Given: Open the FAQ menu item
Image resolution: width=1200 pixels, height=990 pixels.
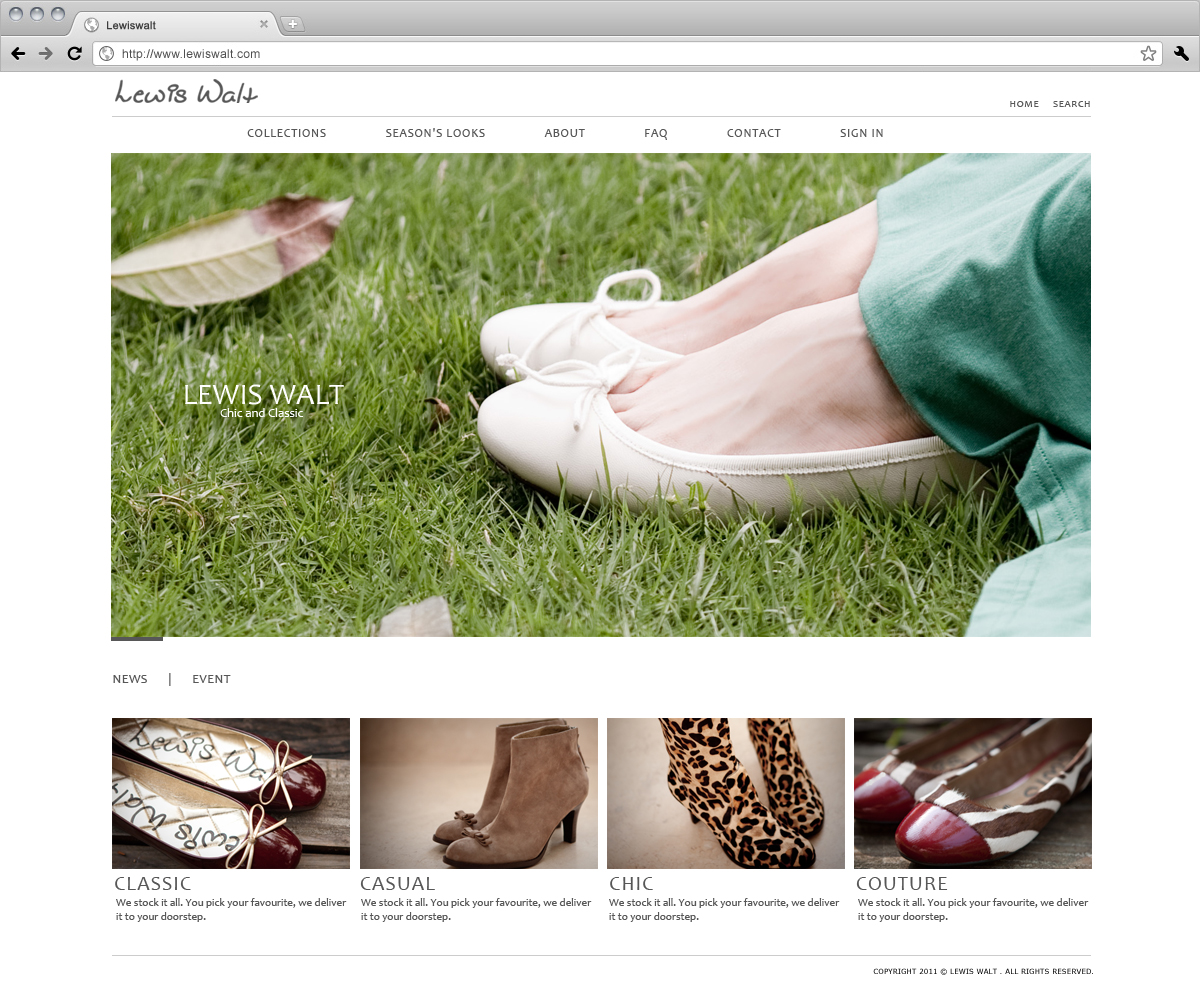Looking at the screenshot, I should [656, 133].
